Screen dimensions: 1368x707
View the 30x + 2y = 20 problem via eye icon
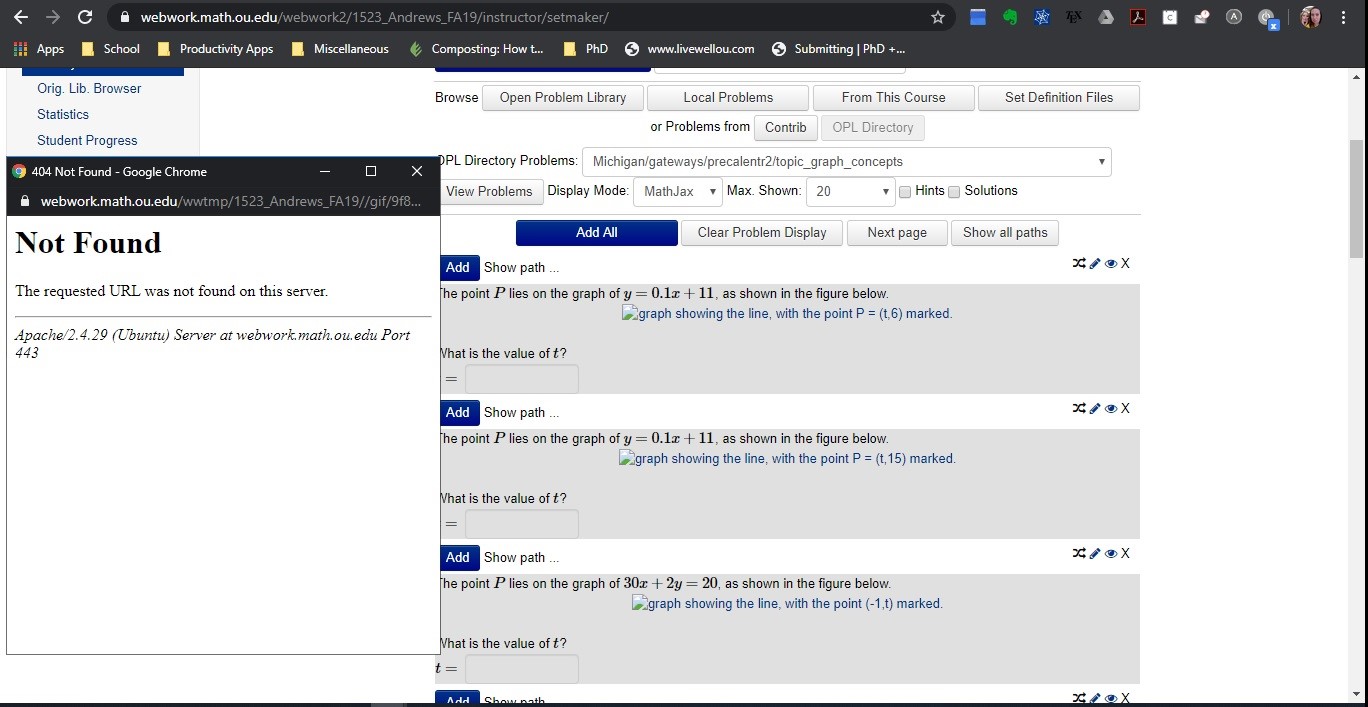click(x=1111, y=554)
